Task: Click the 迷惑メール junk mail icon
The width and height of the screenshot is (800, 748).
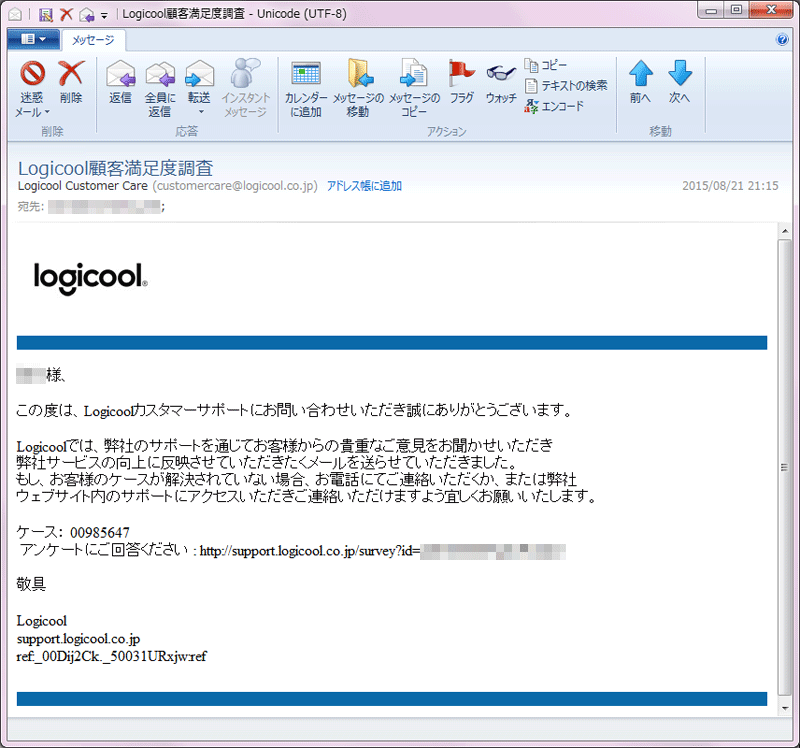Action: click(x=32, y=73)
